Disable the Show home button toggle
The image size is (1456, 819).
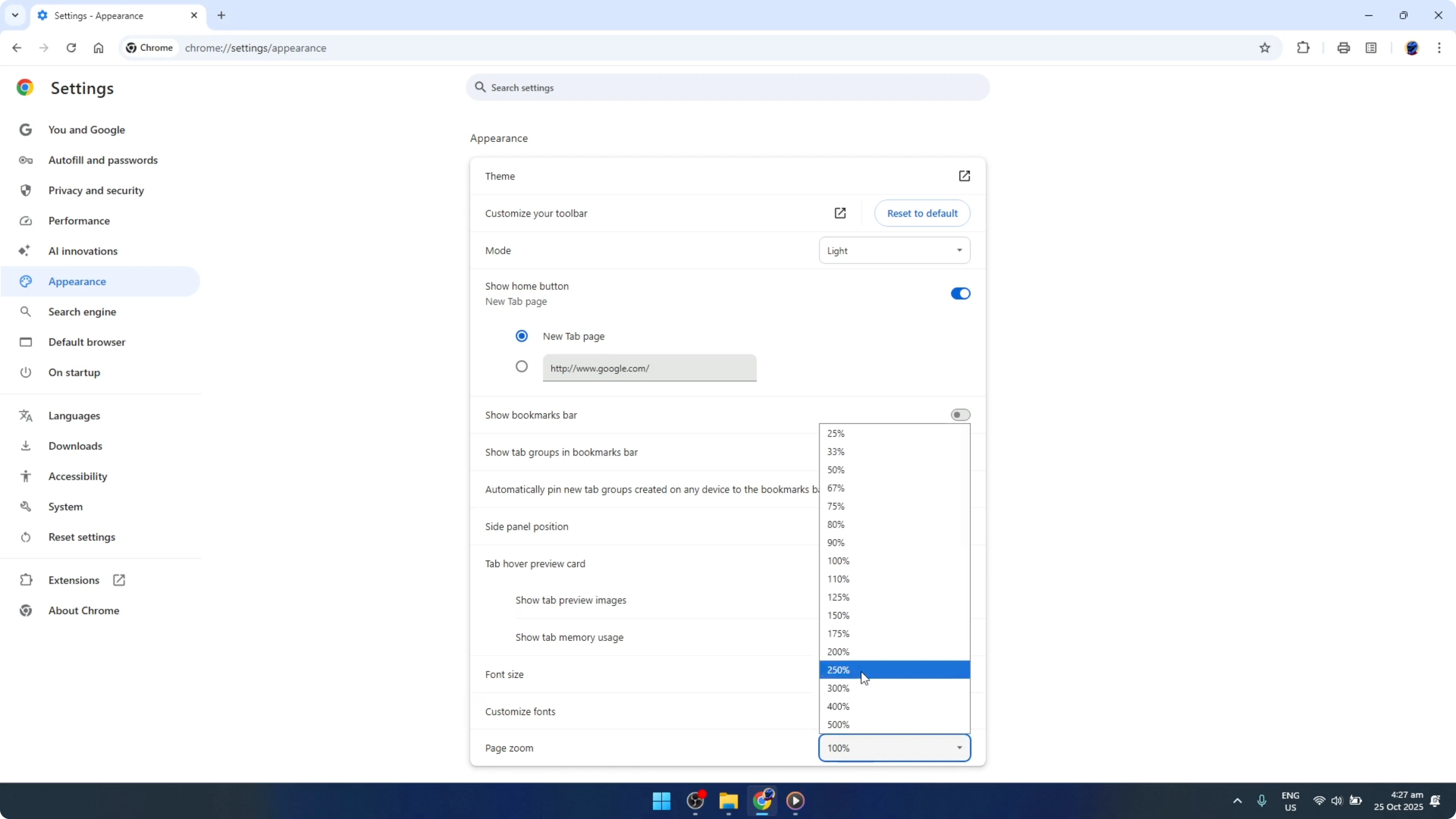pyautogui.click(x=960, y=293)
